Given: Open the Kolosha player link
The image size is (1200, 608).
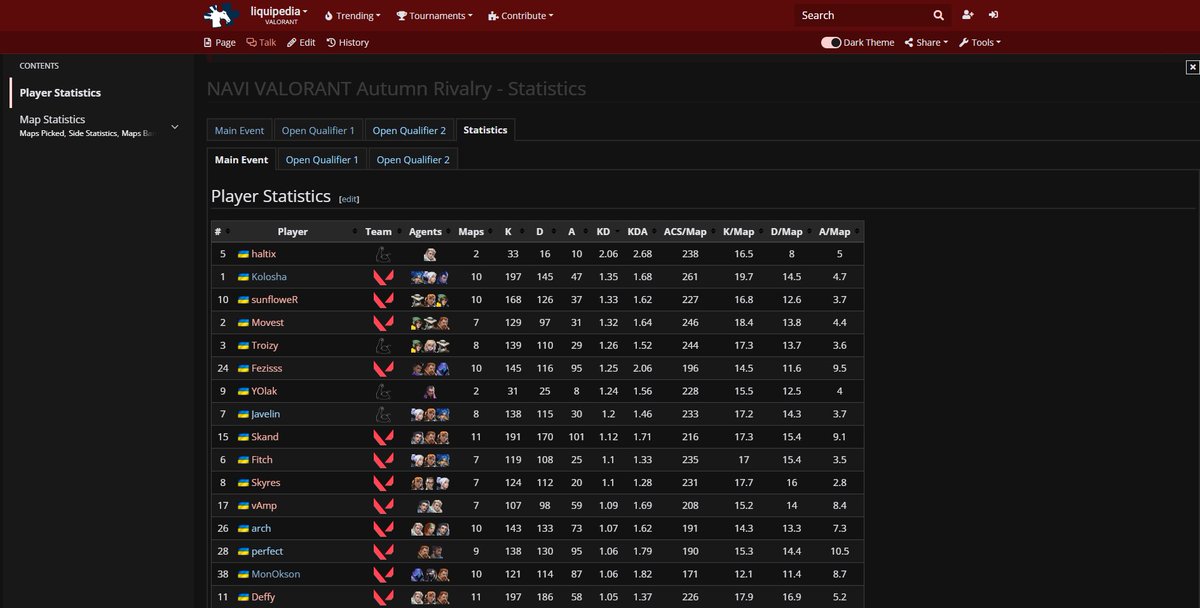Looking at the screenshot, I should (269, 277).
